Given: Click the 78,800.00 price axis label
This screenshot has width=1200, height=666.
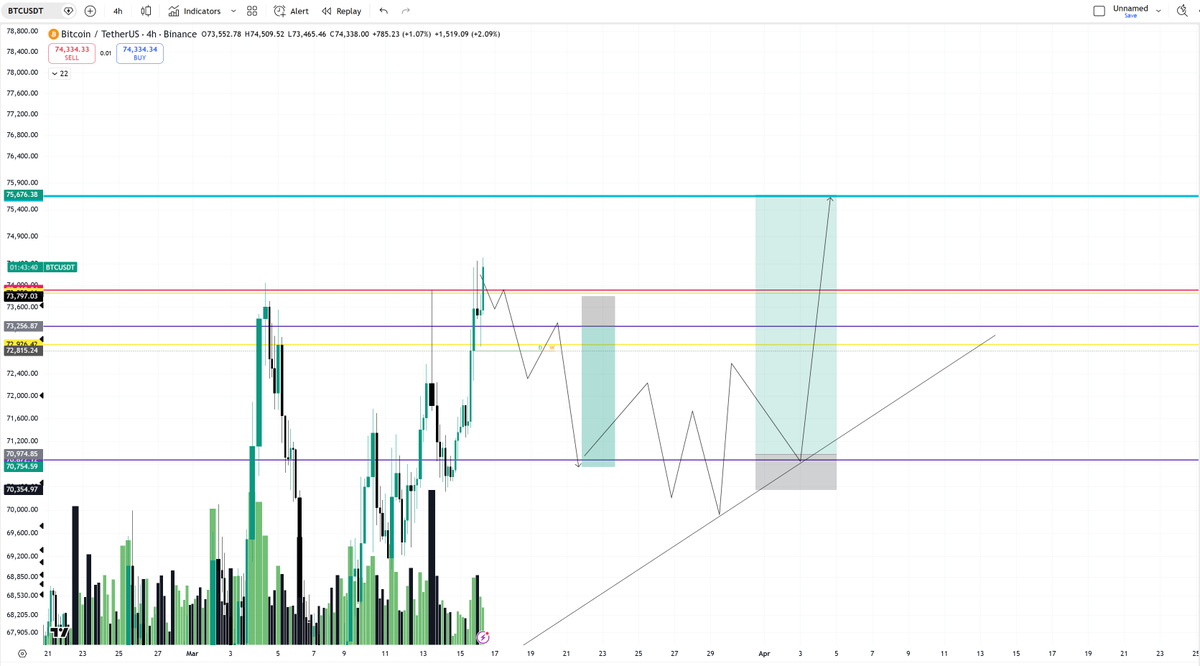Looking at the screenshot, I should pyautogui.click(x=22, y=31).
